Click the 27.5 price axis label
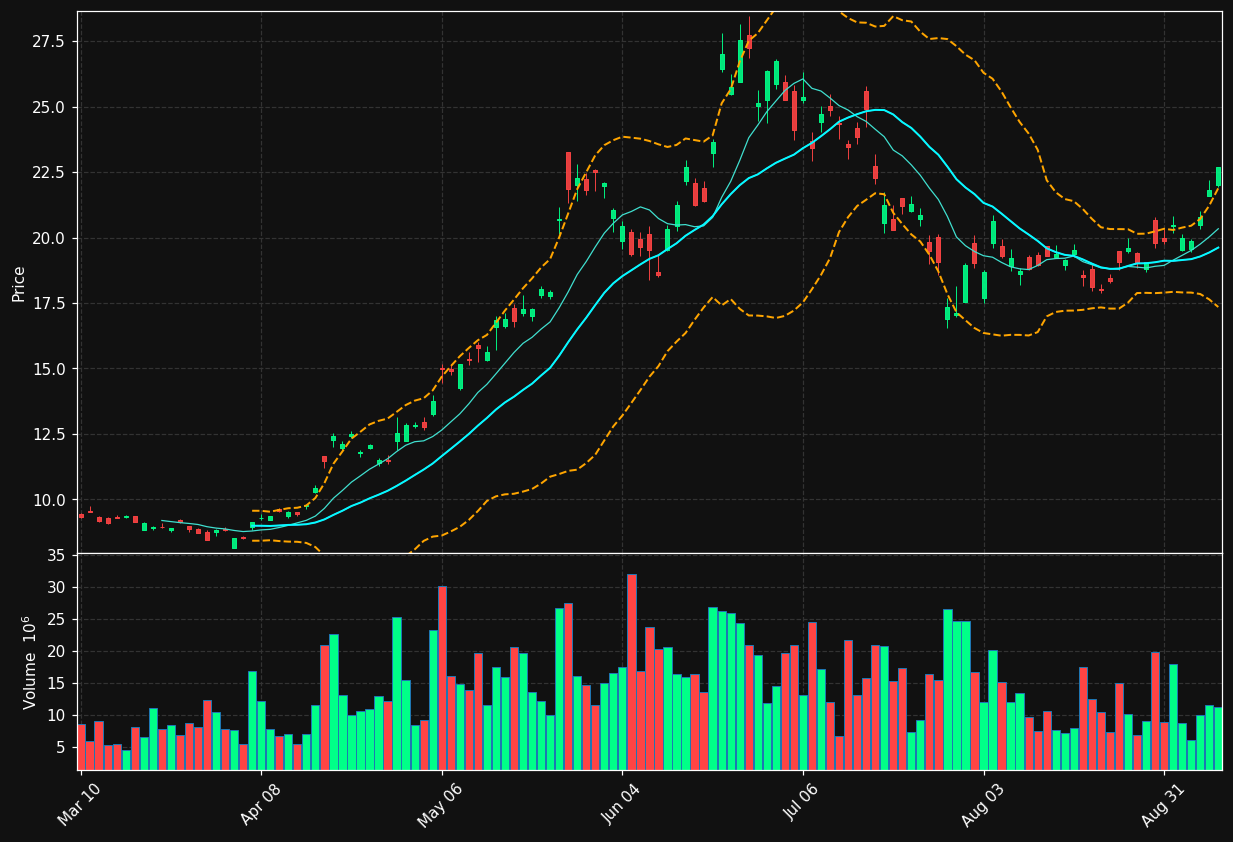Image resolution: width=1233 pixels, height=842 pixels. coord(50,41)
